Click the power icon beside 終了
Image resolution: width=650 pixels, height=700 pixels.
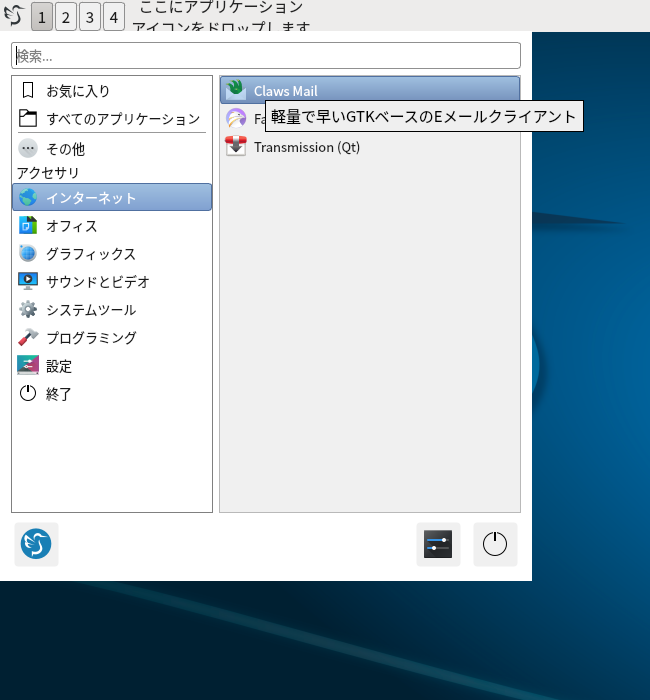[28, 393]
